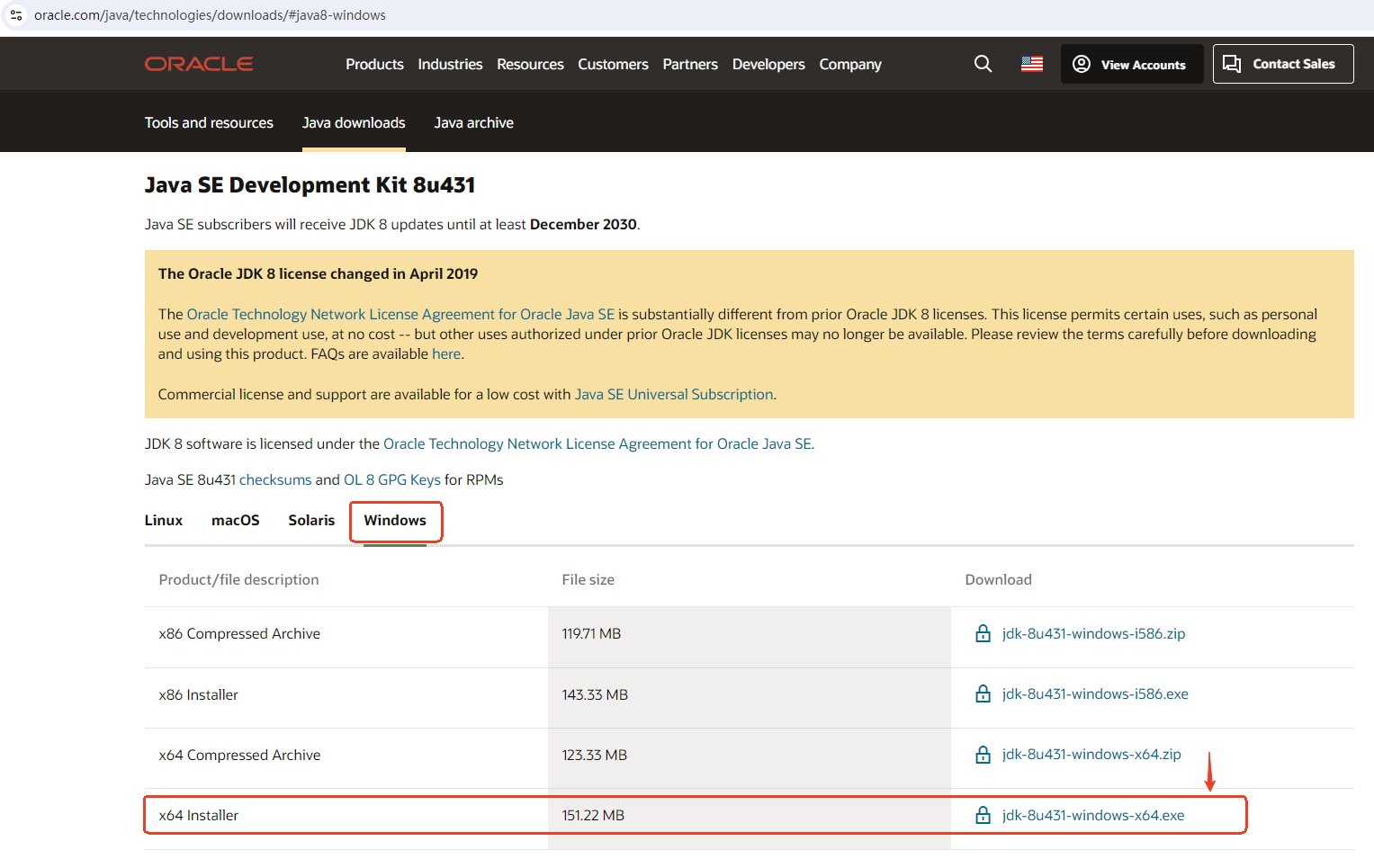Download jdk-8u431-windows-i586.exe
1374x868 pixels.
(1095, 694)
